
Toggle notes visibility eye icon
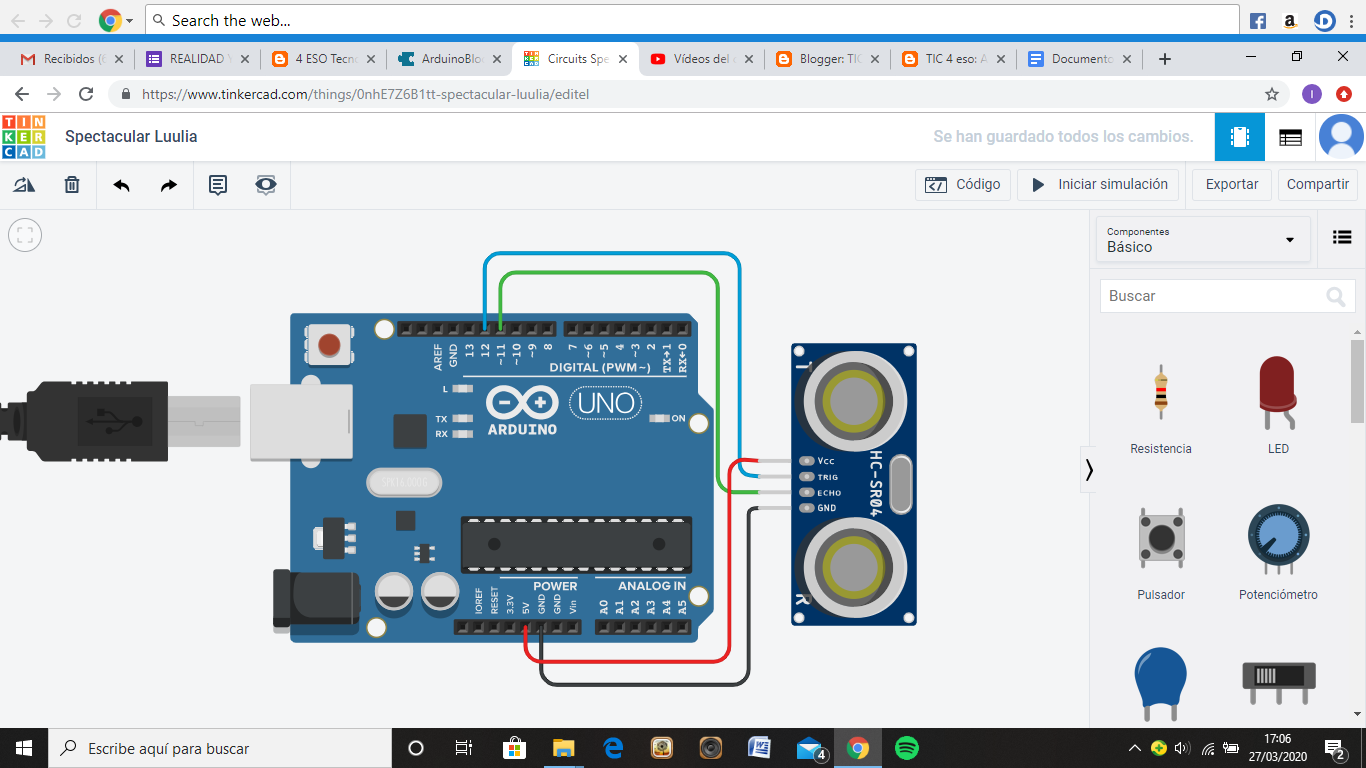pyautogui.click(x=265, y=185)
